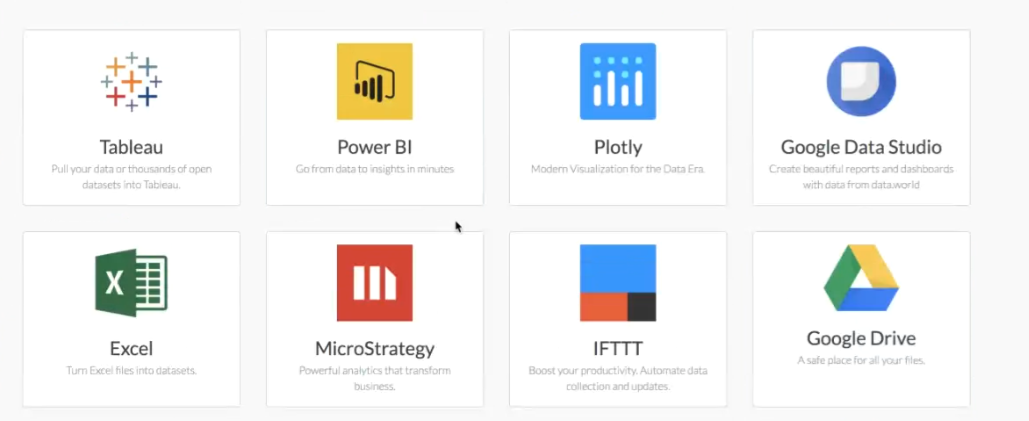Click the Excel title
Viewport: 1029px width, 421px height.
point(131,348)
